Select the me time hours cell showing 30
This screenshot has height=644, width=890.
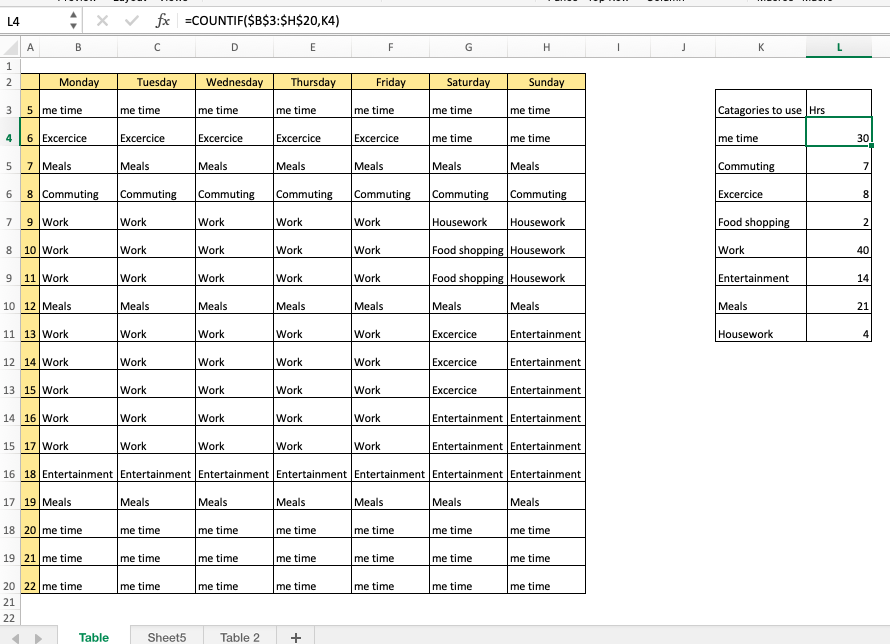tap(839, 132)
